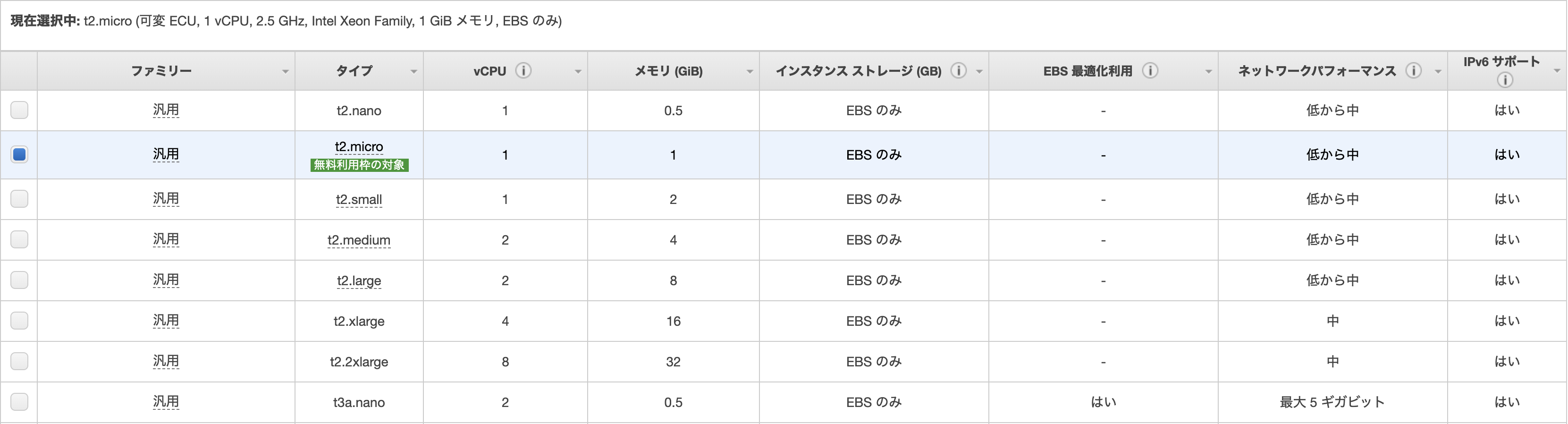Expand the タイプ column dropdown arrow
Image resolution: width=1568 pixels, height=424 pixels.
click(x=414, y=72)
